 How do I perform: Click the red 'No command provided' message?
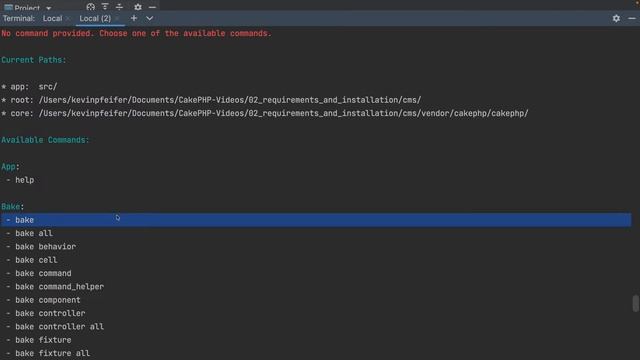point(136,33)
